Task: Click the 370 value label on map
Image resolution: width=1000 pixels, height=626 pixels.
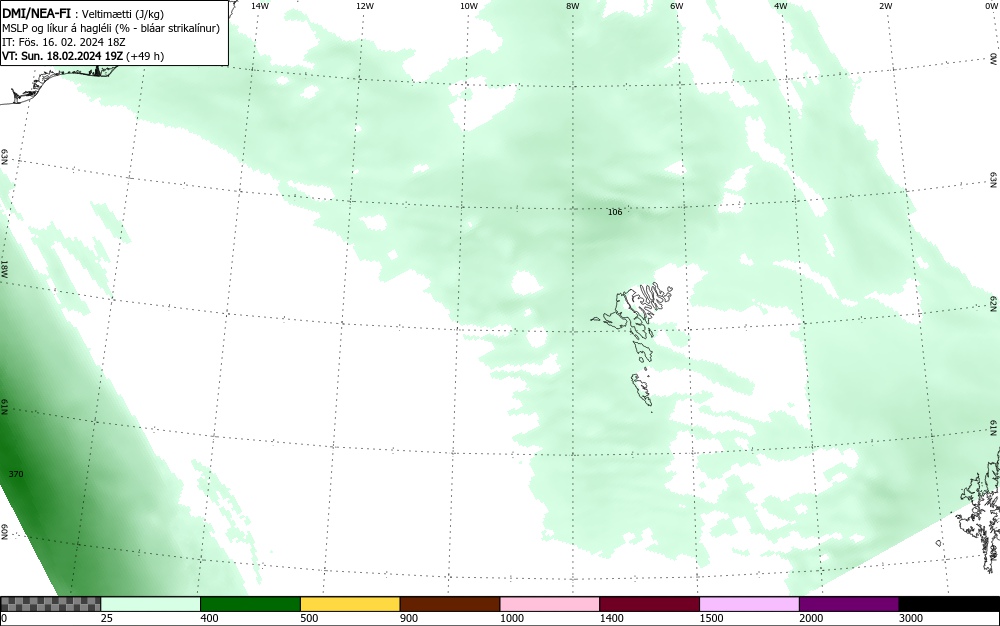Action: [x=16, y=474]
